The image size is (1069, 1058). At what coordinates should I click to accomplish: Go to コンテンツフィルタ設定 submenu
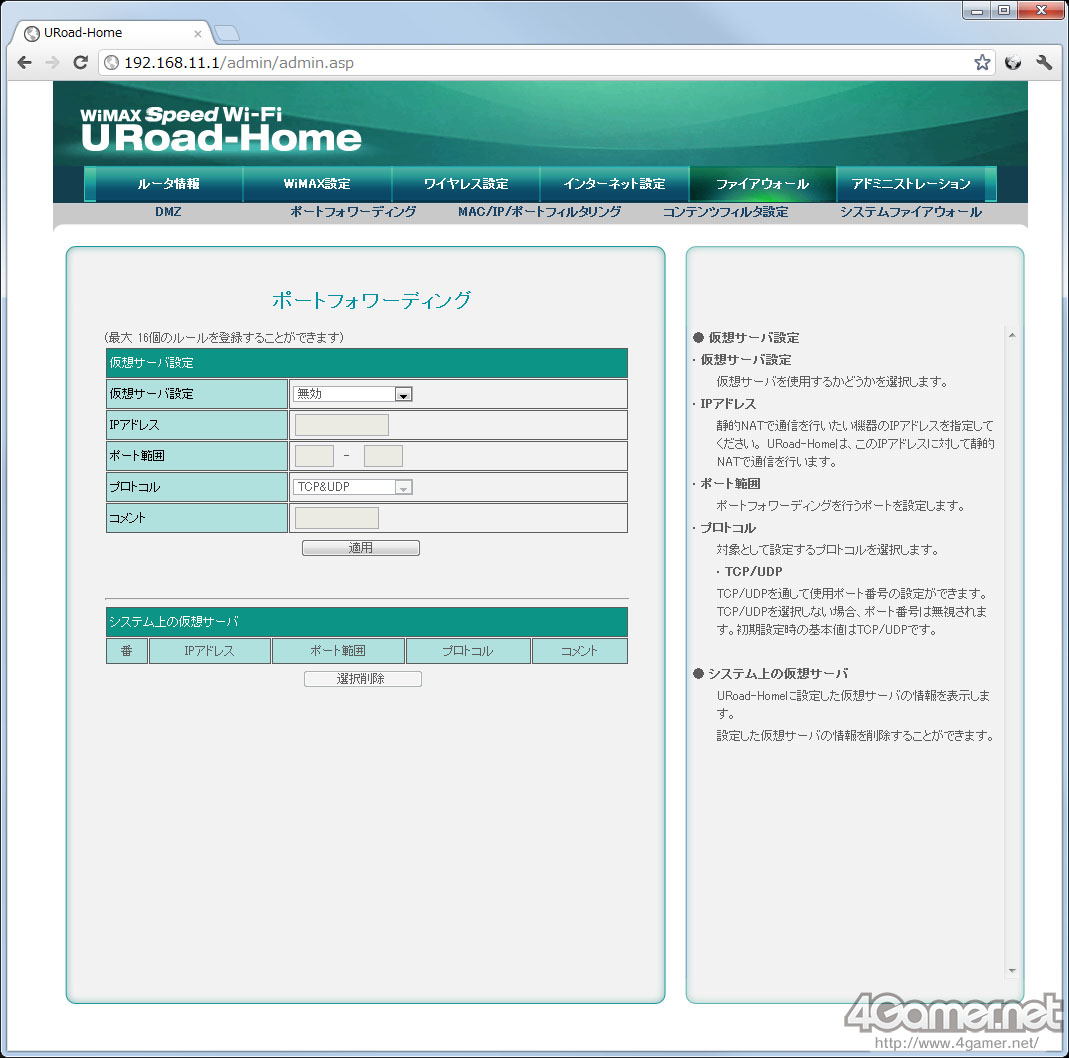[725, 212]
